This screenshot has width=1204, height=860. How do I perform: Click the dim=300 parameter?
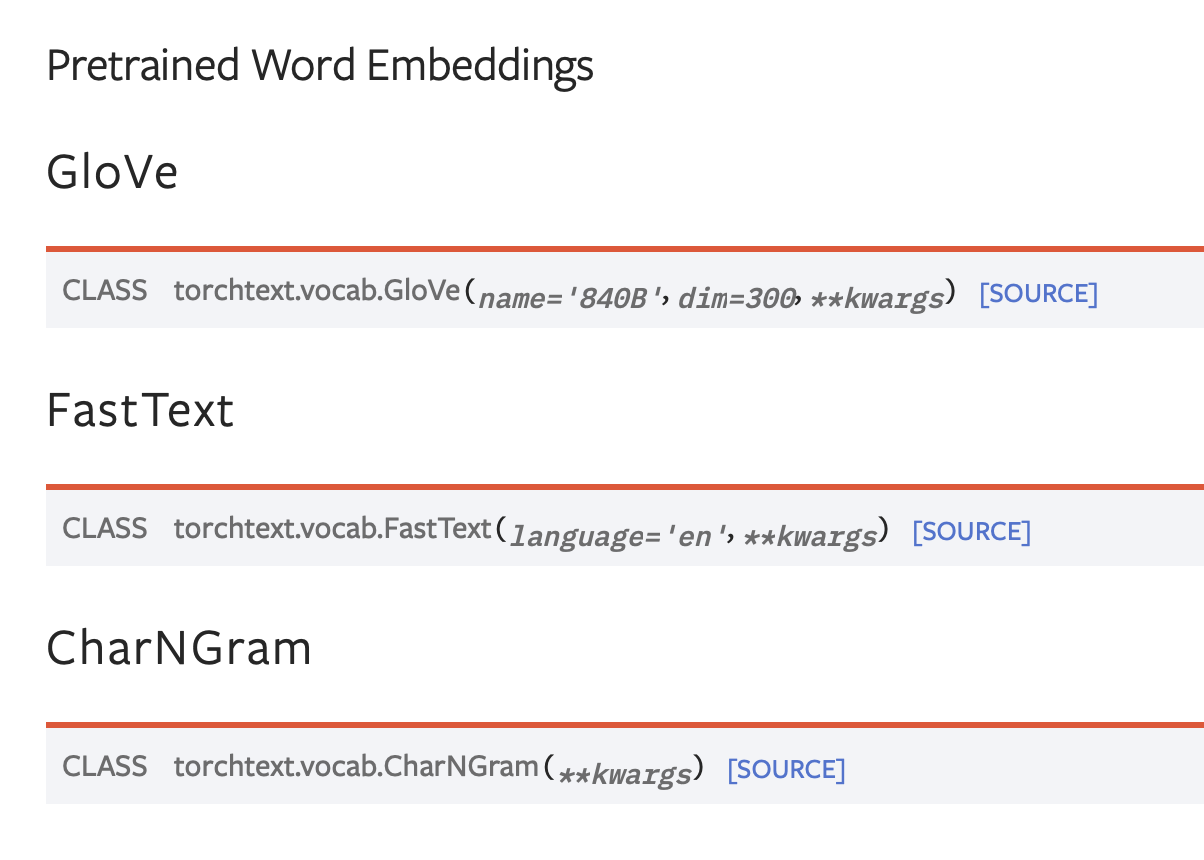click(737, 298)
